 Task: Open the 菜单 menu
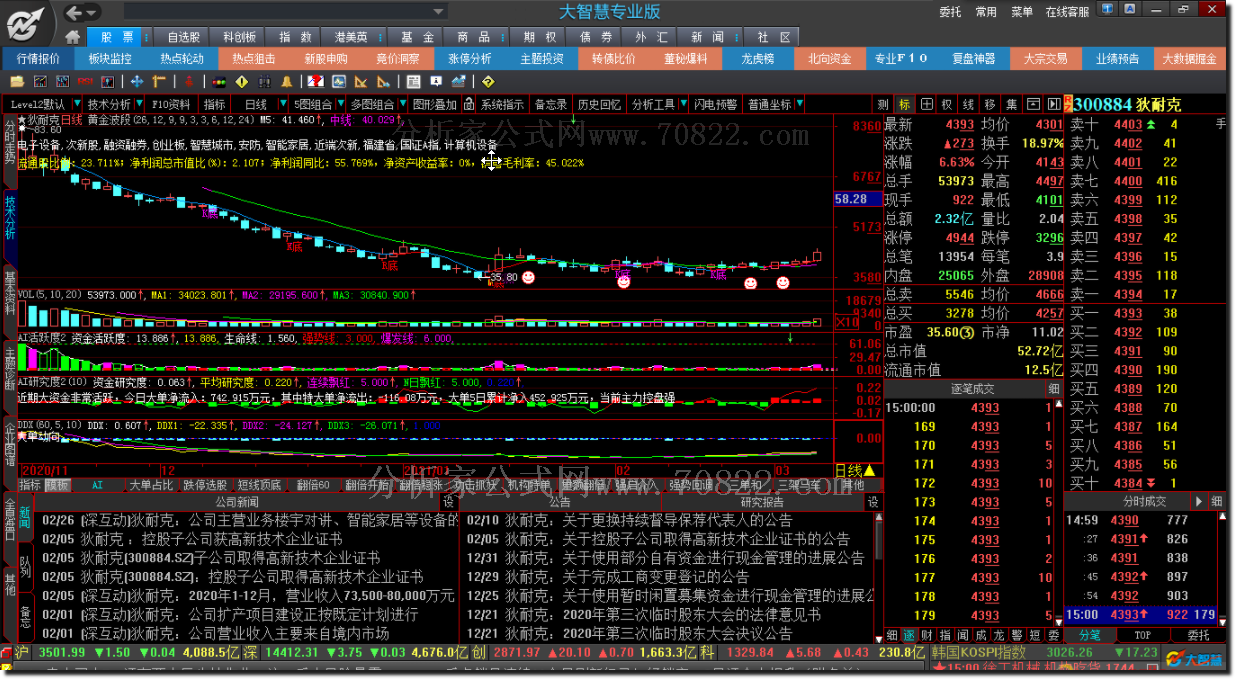pos(1022,12)
